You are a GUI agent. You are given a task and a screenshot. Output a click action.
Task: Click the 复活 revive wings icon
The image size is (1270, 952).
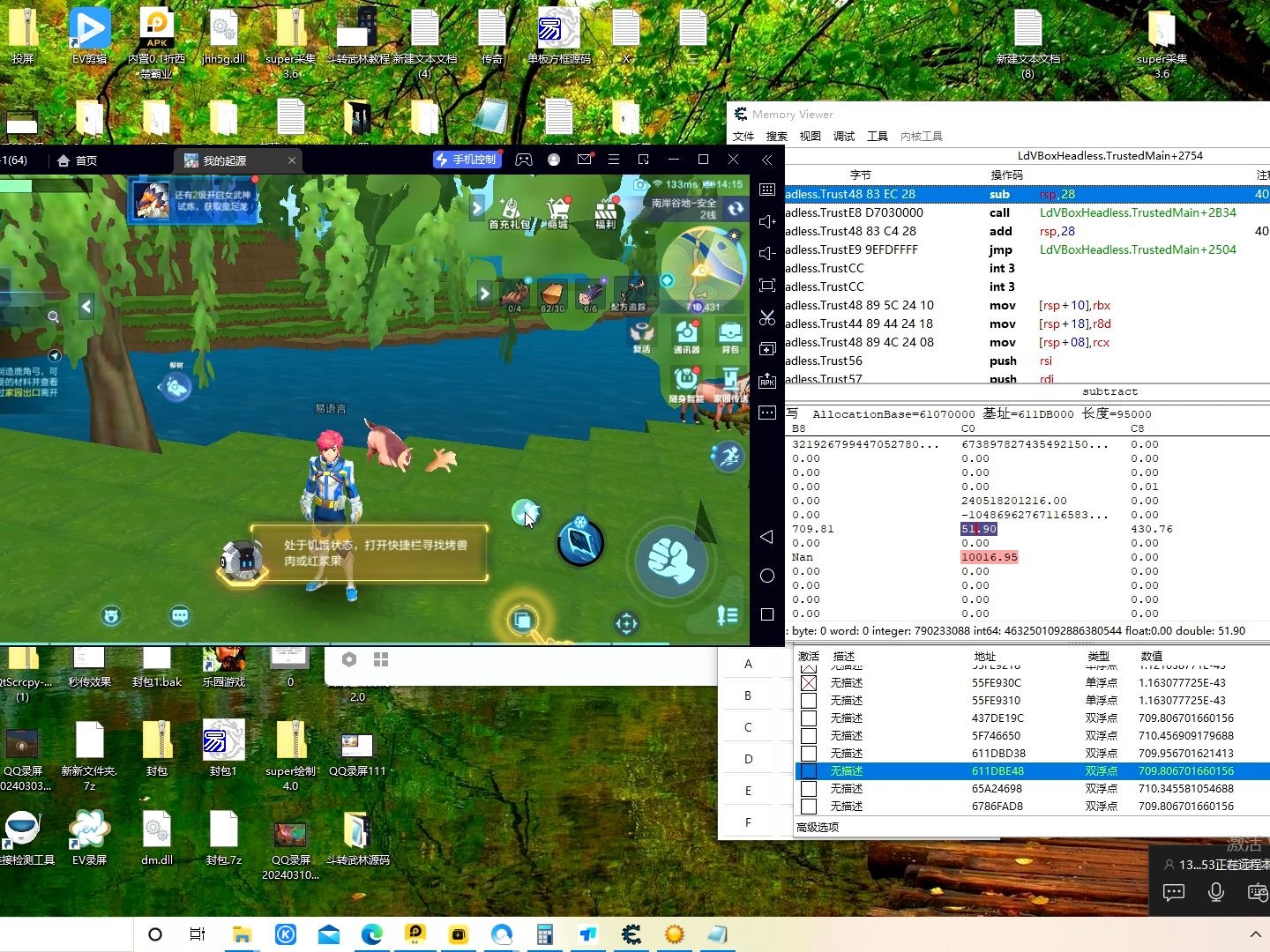pos(642,338)
